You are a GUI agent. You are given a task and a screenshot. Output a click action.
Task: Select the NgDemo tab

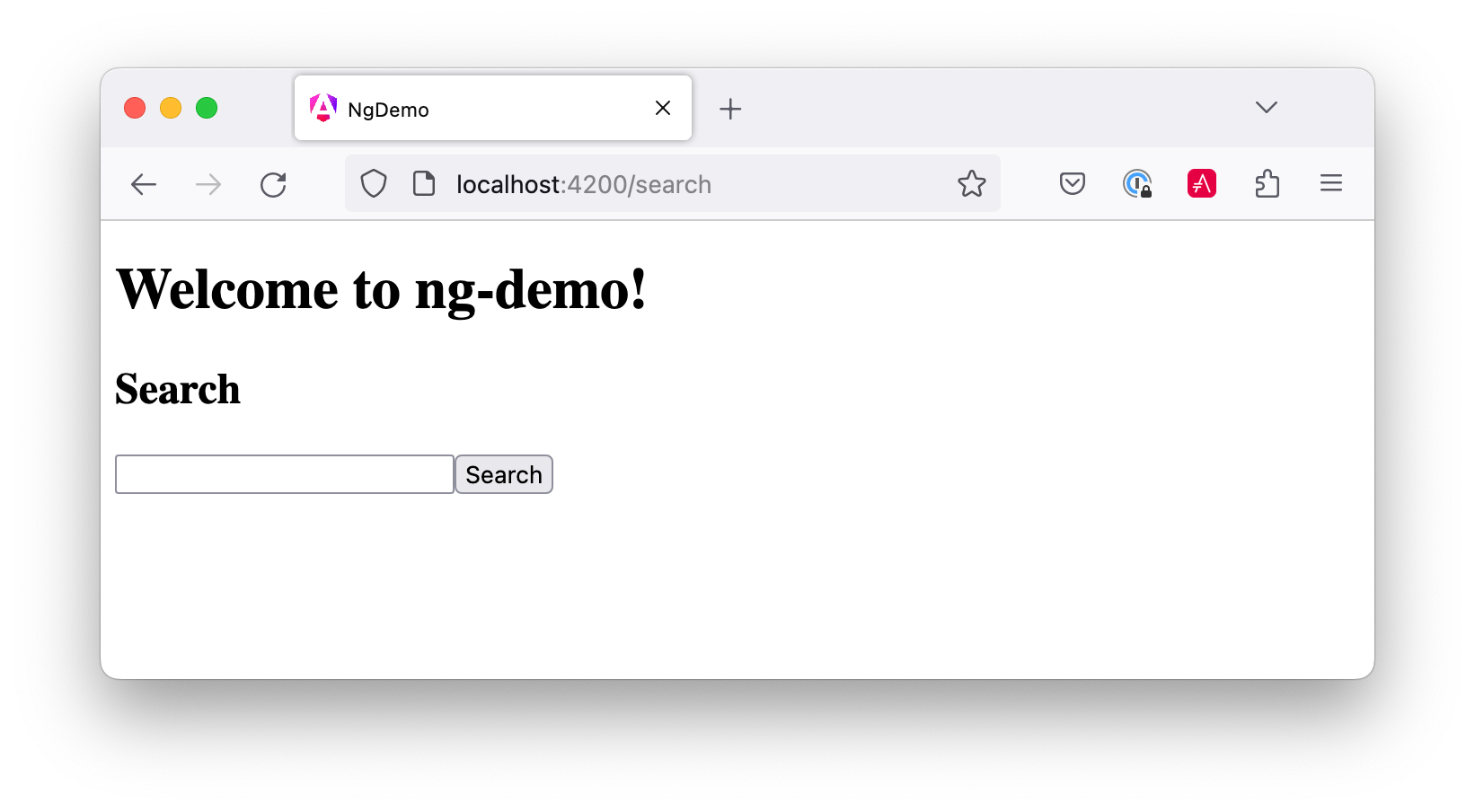[x=493, y=108]
